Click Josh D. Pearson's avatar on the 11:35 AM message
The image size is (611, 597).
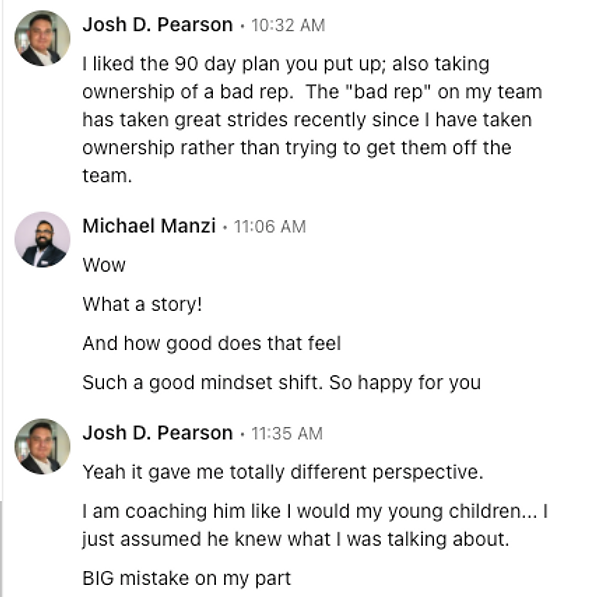(x=42, y=447)
